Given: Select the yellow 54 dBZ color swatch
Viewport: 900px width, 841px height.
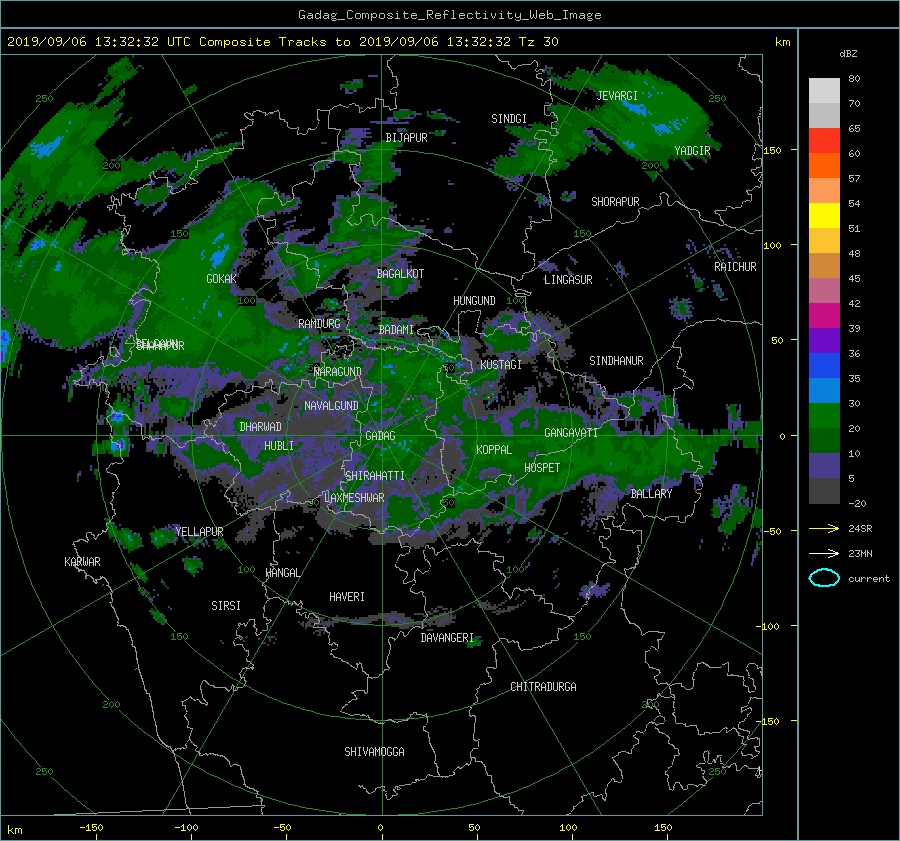Looking at the screenshot, I should tap(824, 215).
